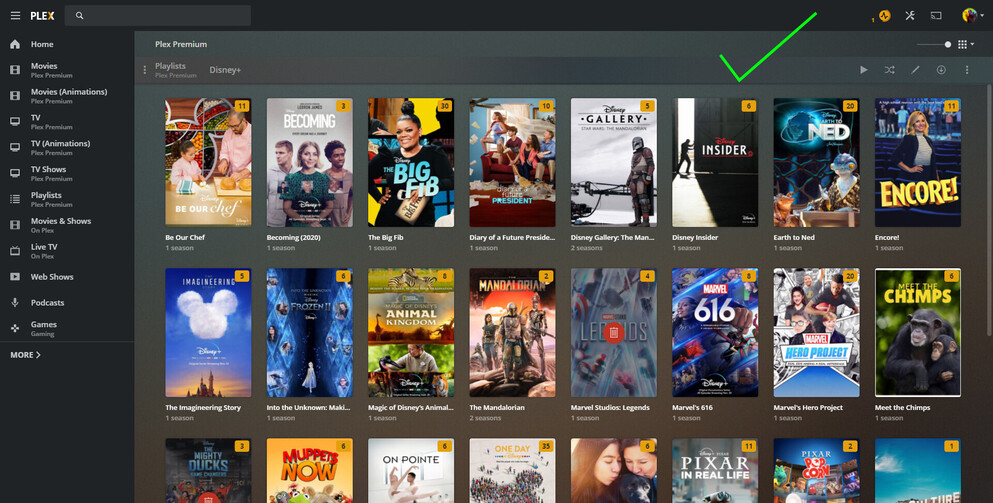The image size is (993, 503).
Task: Open The Big Fib poster
Action: [411, 162]
